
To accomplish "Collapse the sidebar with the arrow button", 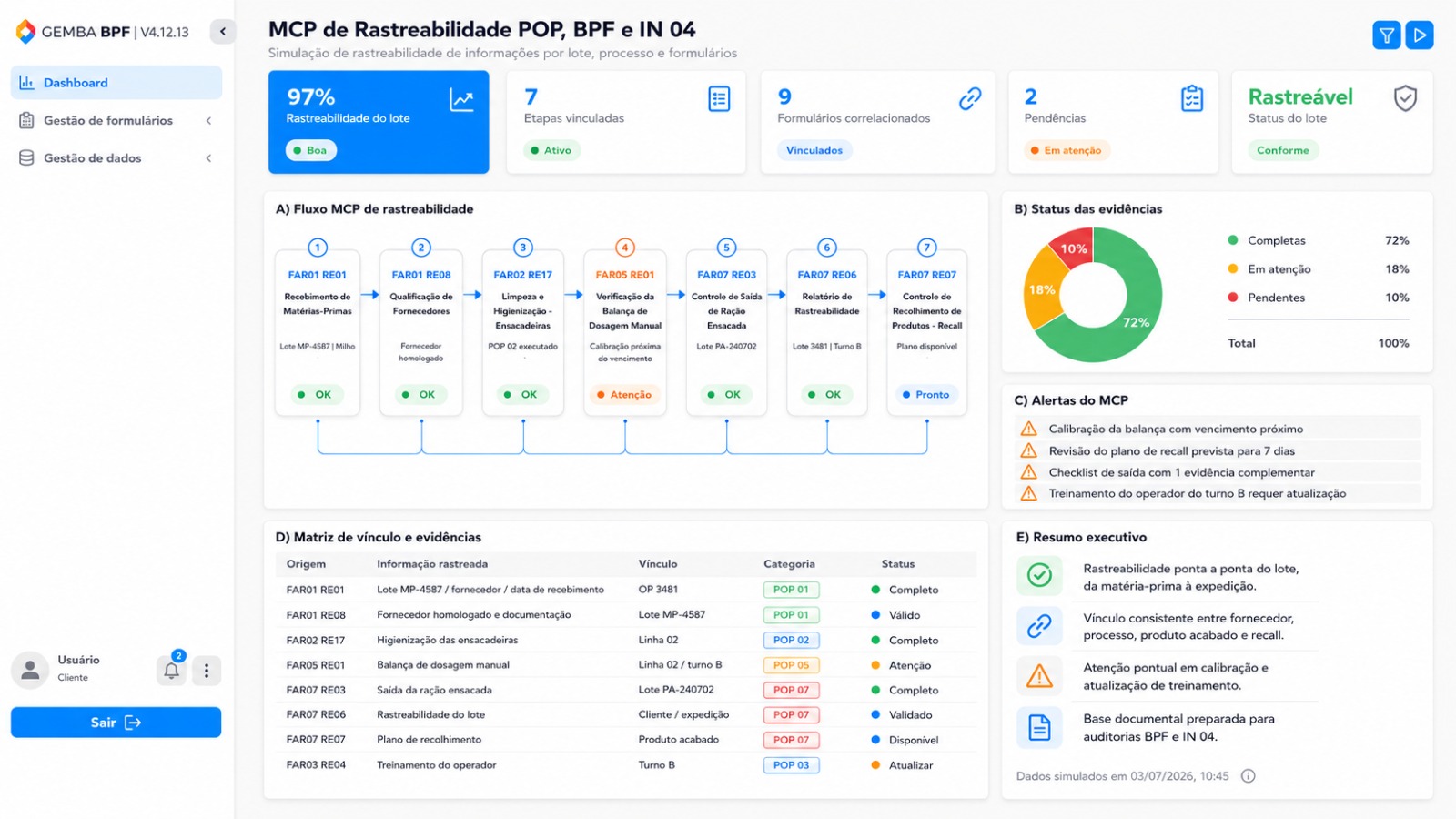I will 223,32.
